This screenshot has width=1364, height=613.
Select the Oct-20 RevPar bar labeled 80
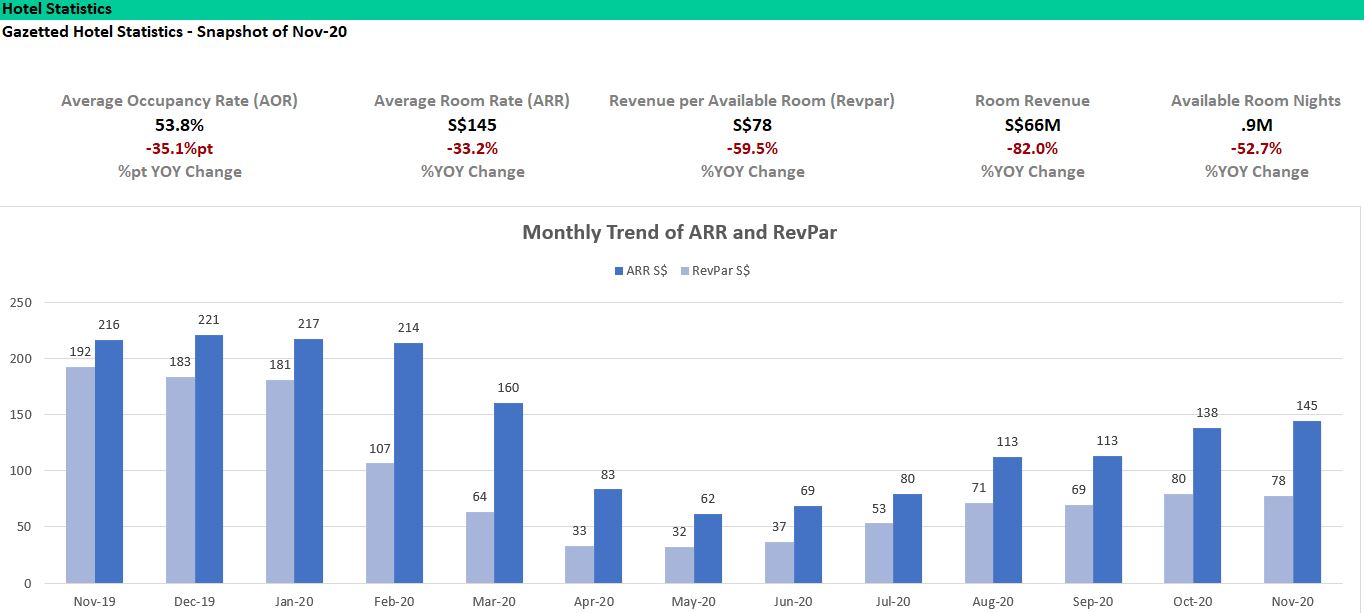(x=1178, y=537)
